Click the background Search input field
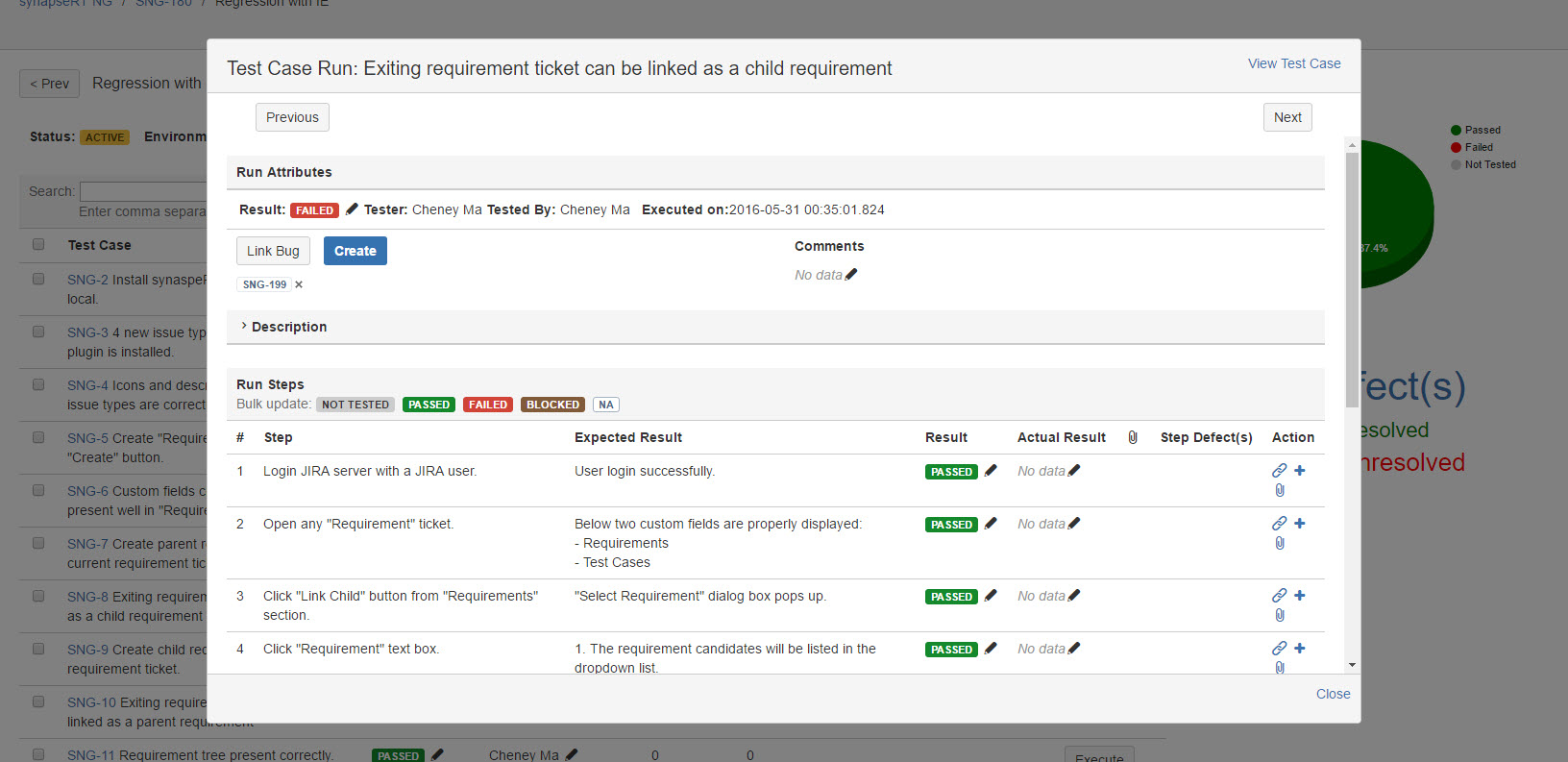Viewport: 1568px width, 762px height. (x=143, y=191)
